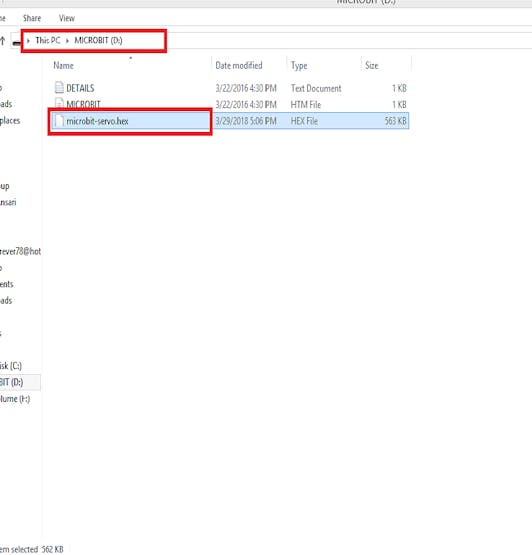The image size is (532, 555).
Task: Expand chevron before MICROBIT (D:) breadcrumb
Action: 67,41
